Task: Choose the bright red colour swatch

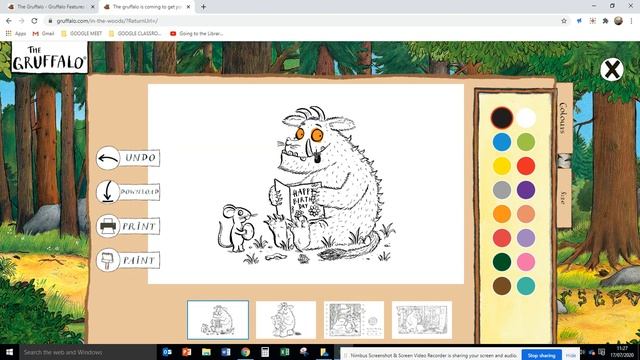Action: pos(526,166)
